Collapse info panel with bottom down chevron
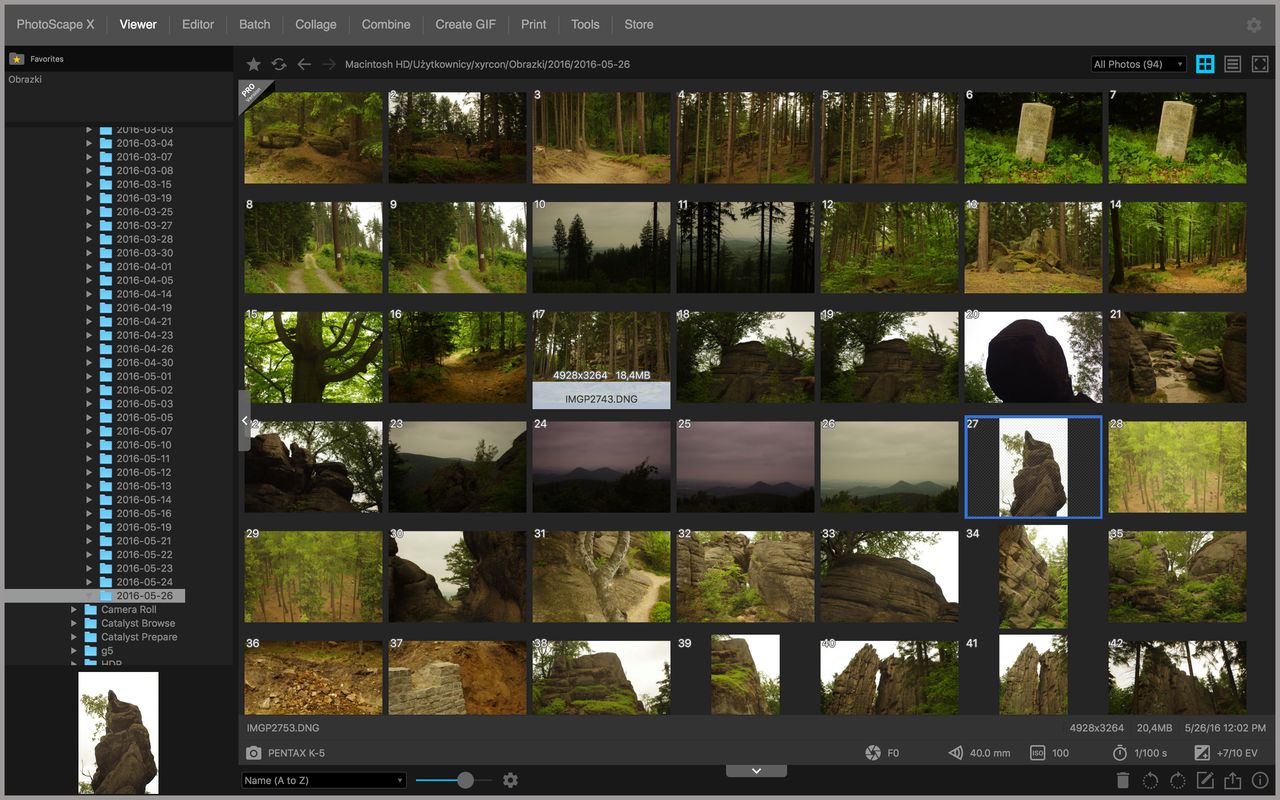The image size is (1280, 800). click(756, 770)
